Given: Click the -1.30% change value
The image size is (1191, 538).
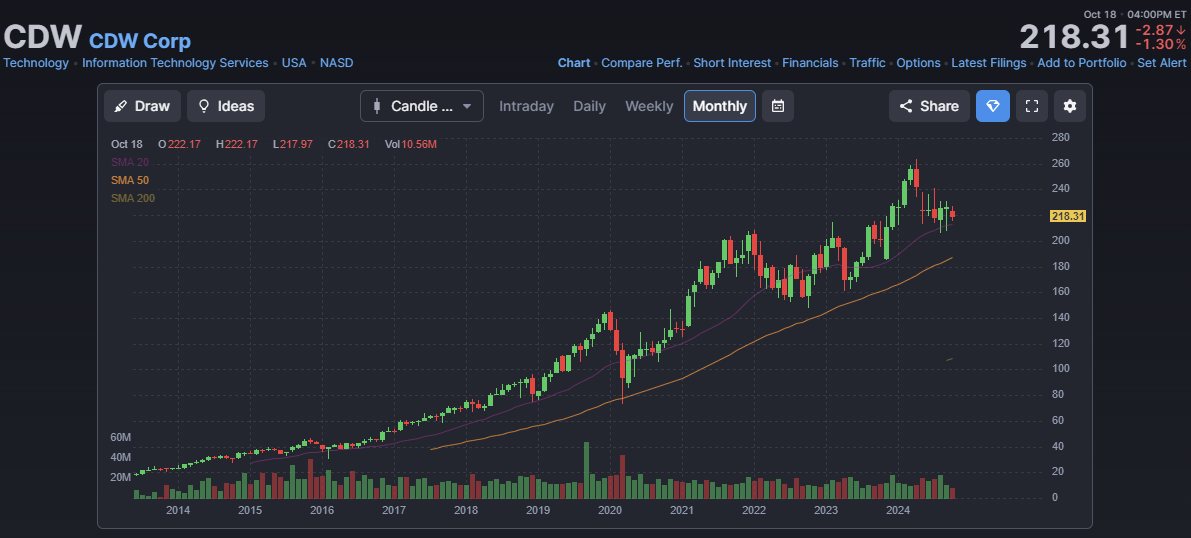Looking at the screenshot, I should [x=1161, y=45].
